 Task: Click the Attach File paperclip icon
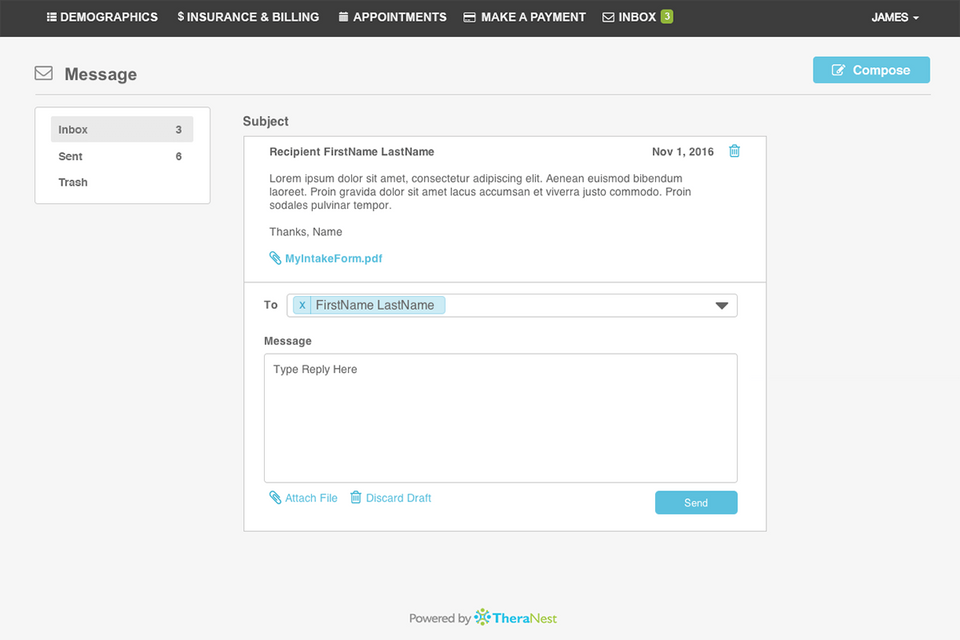[x=275, y=498]
